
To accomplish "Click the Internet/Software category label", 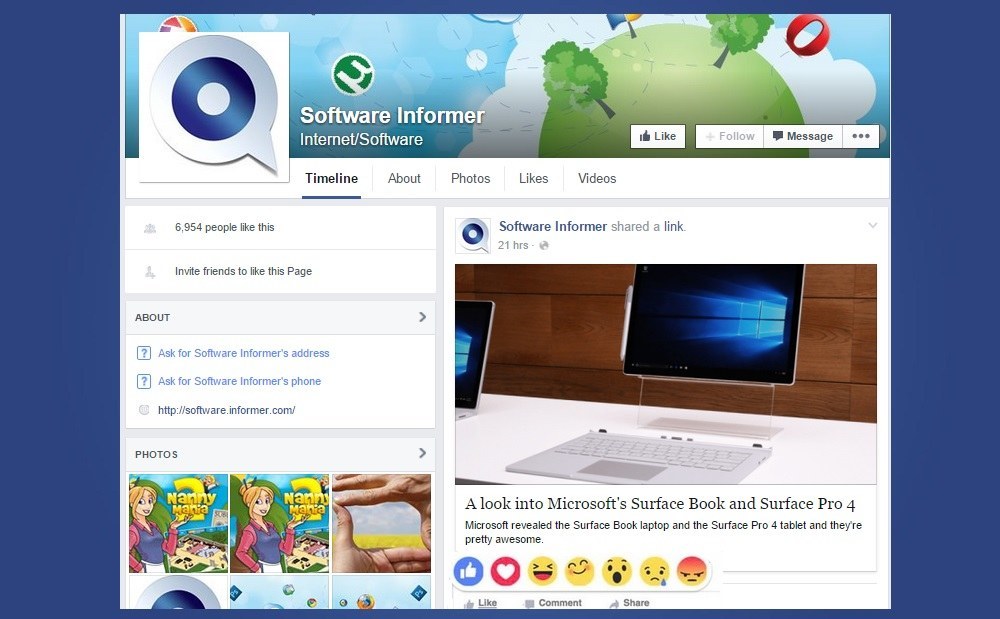I will [x=362, y=140].
